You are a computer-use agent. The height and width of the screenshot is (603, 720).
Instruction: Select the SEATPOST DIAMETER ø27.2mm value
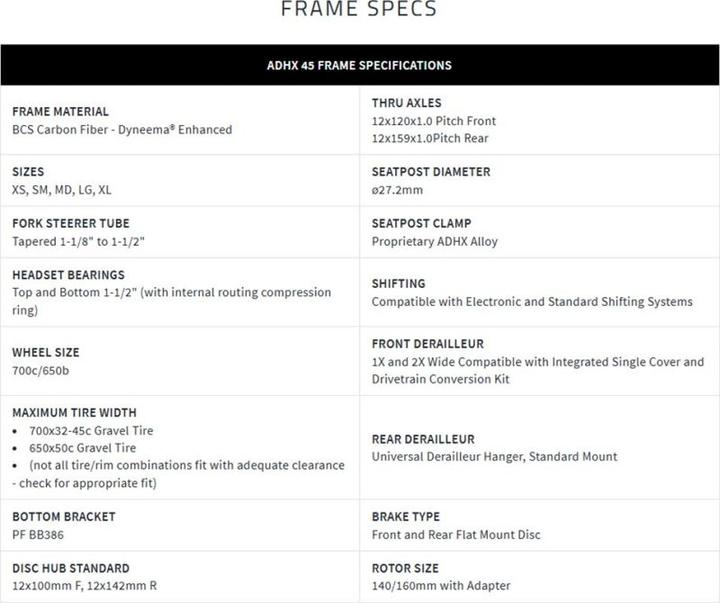coord(397,190)
